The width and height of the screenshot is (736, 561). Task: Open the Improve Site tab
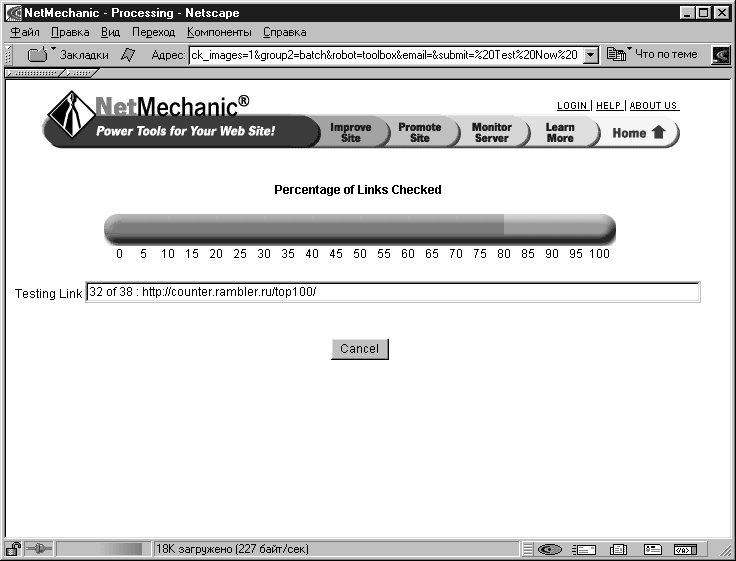point(351,132)
